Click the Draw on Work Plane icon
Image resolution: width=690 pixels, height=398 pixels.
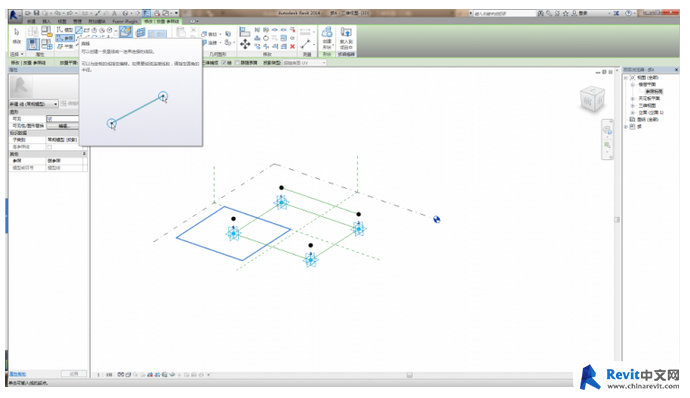(x=141, y=32)
